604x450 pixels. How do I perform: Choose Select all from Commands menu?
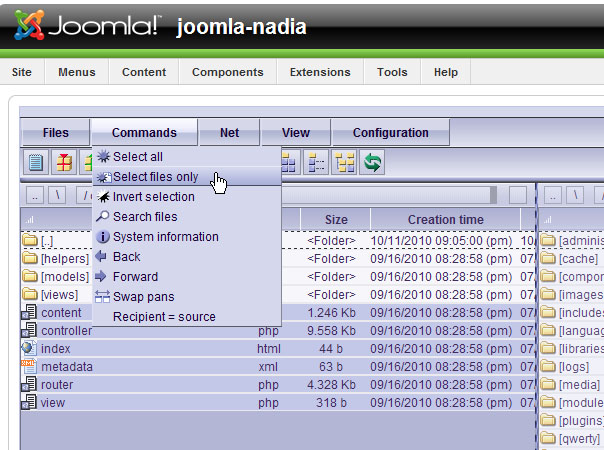coord(187,156)
